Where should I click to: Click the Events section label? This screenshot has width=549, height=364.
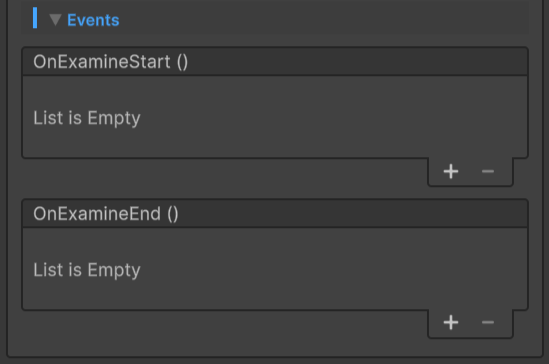(93, 20)
